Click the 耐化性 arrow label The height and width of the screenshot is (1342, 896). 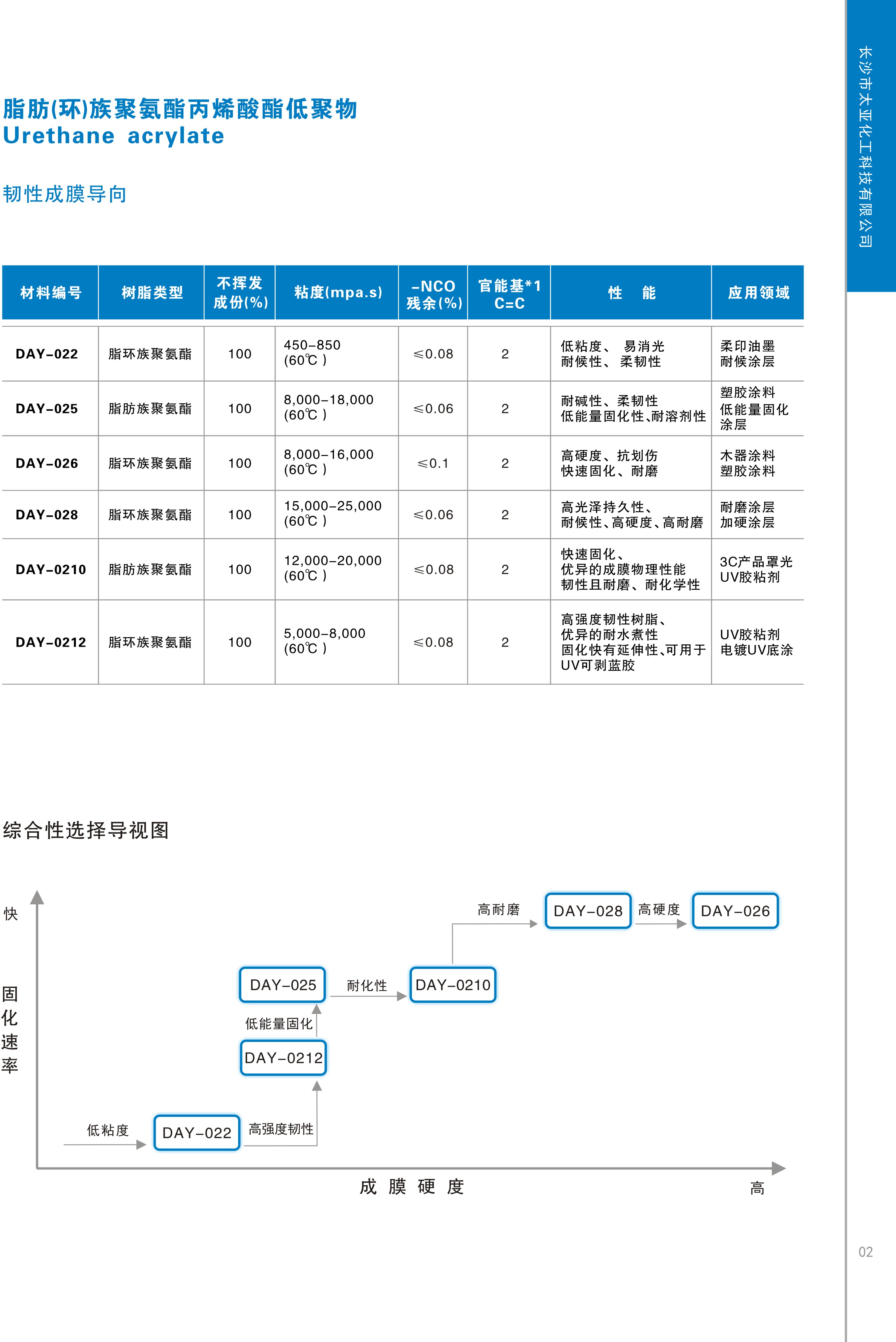(367, 985)
